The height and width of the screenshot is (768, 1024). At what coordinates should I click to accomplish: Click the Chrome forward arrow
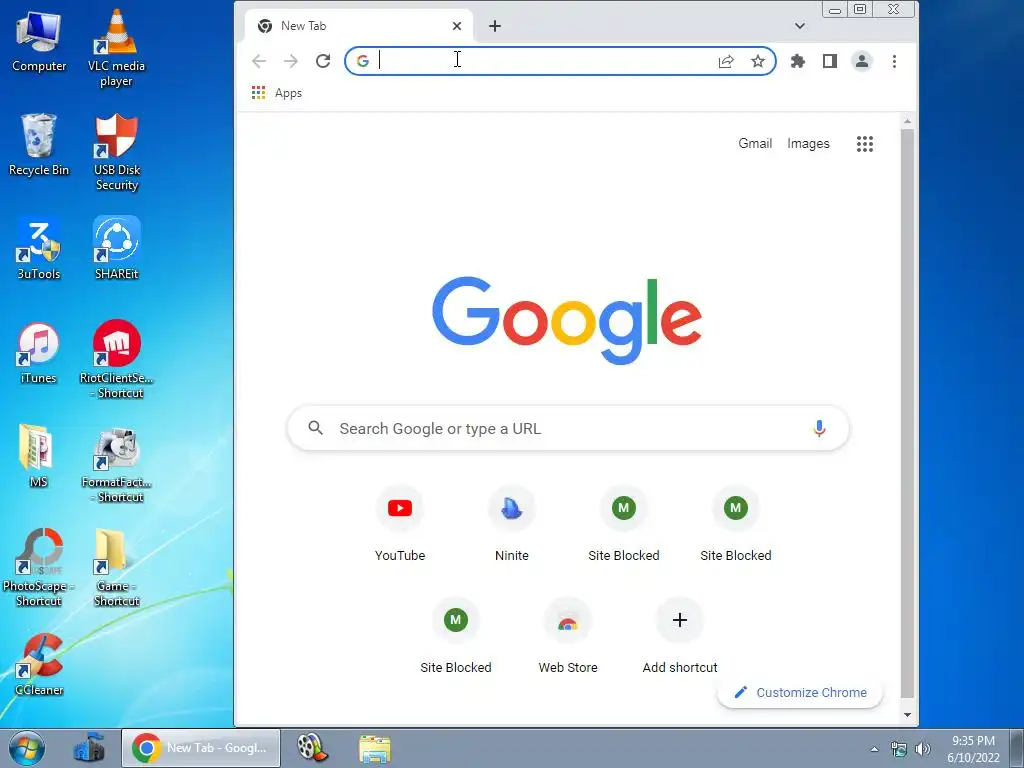291,61
